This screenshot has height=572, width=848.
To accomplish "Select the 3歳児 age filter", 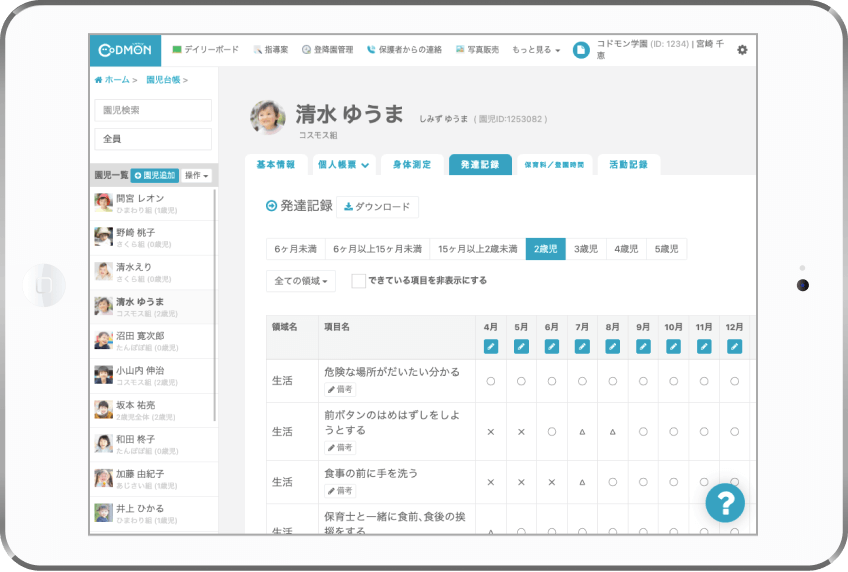I will 585,249.
